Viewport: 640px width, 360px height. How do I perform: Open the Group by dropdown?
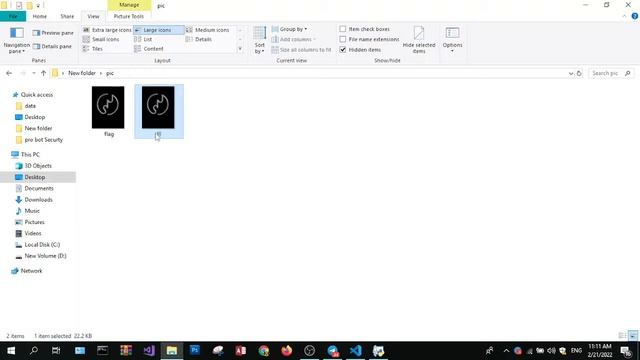(289, 29)
